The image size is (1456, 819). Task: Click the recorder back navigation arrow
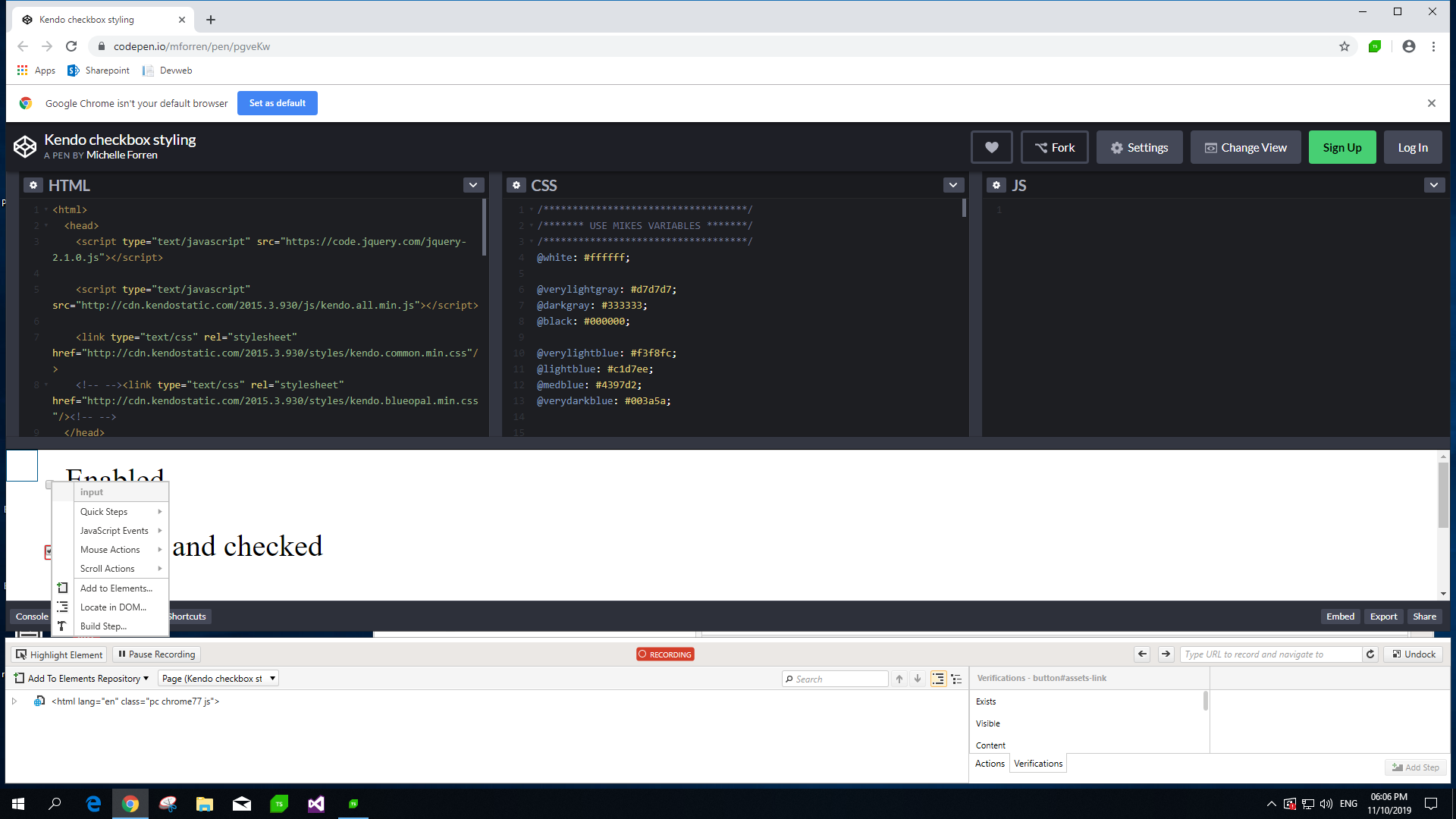tap(1142, 654)
